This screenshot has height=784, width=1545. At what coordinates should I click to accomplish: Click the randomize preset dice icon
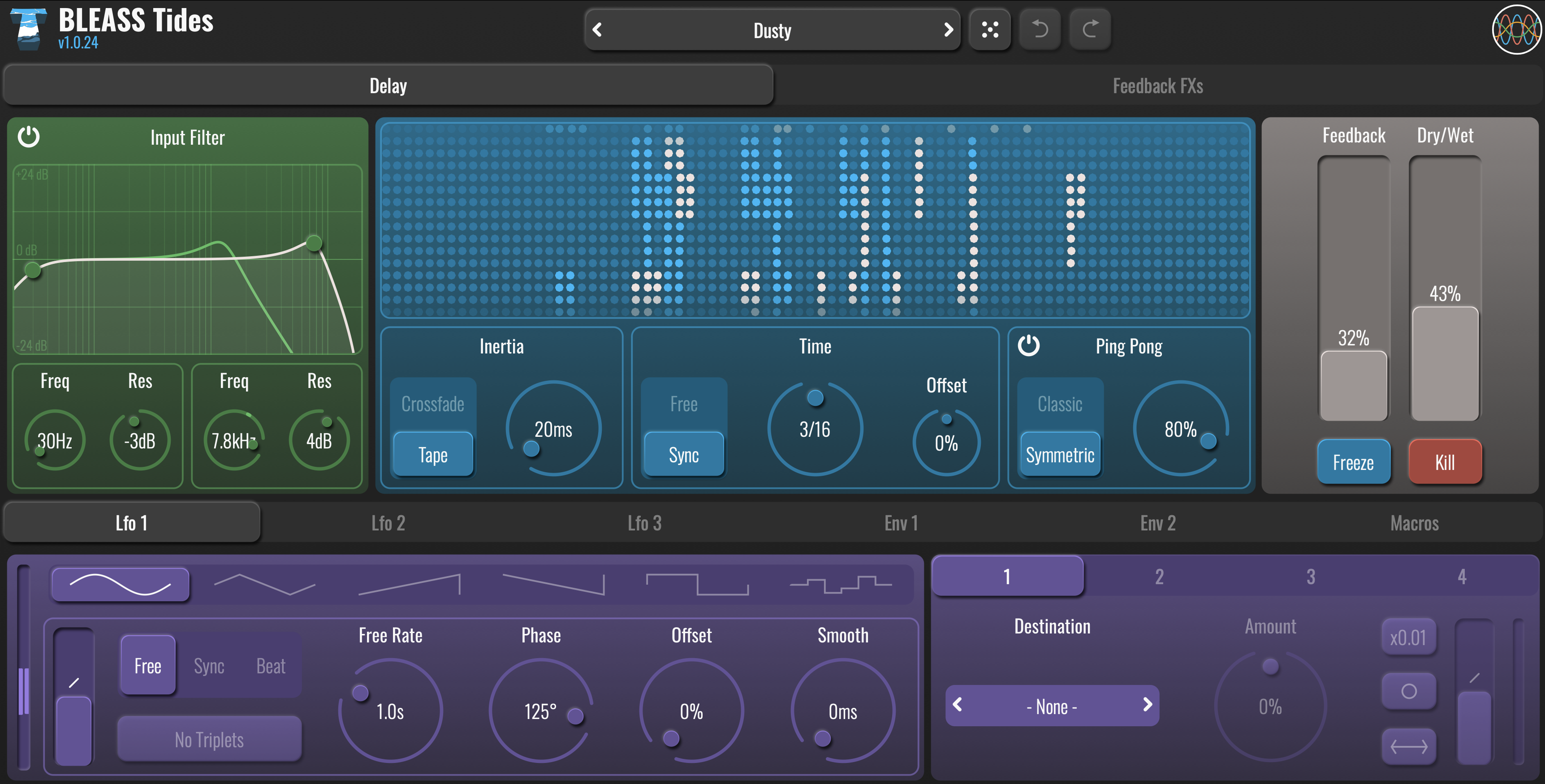[990, 29]
